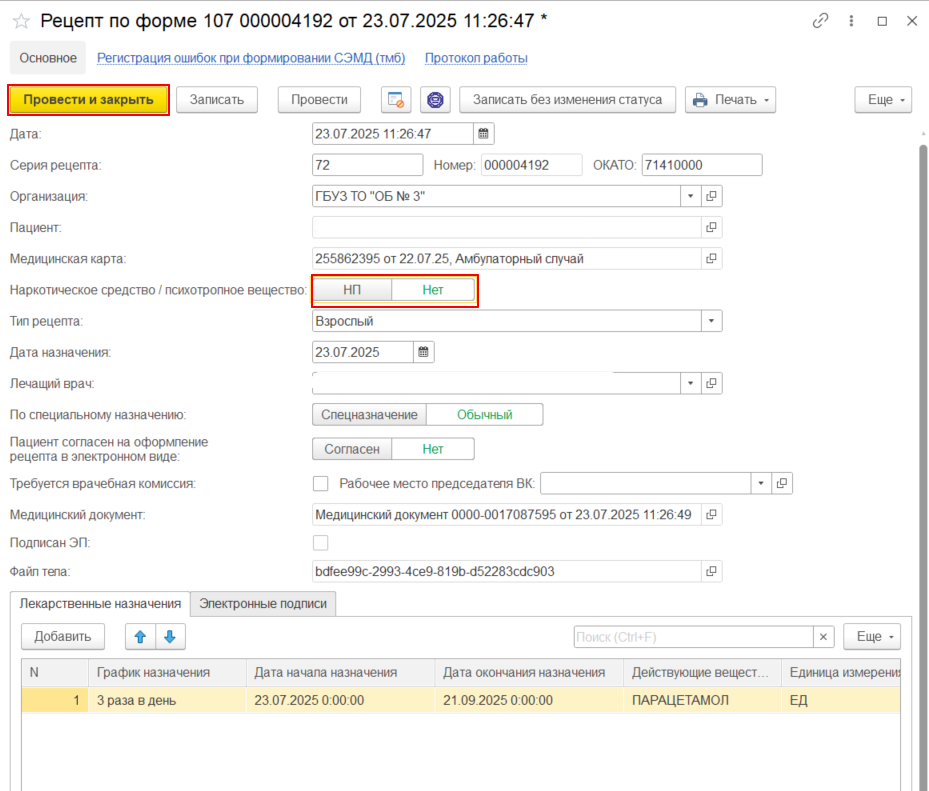The image size is (929, 791).
Task: Open Протокол работы link
Action: (x=476, y=58)
